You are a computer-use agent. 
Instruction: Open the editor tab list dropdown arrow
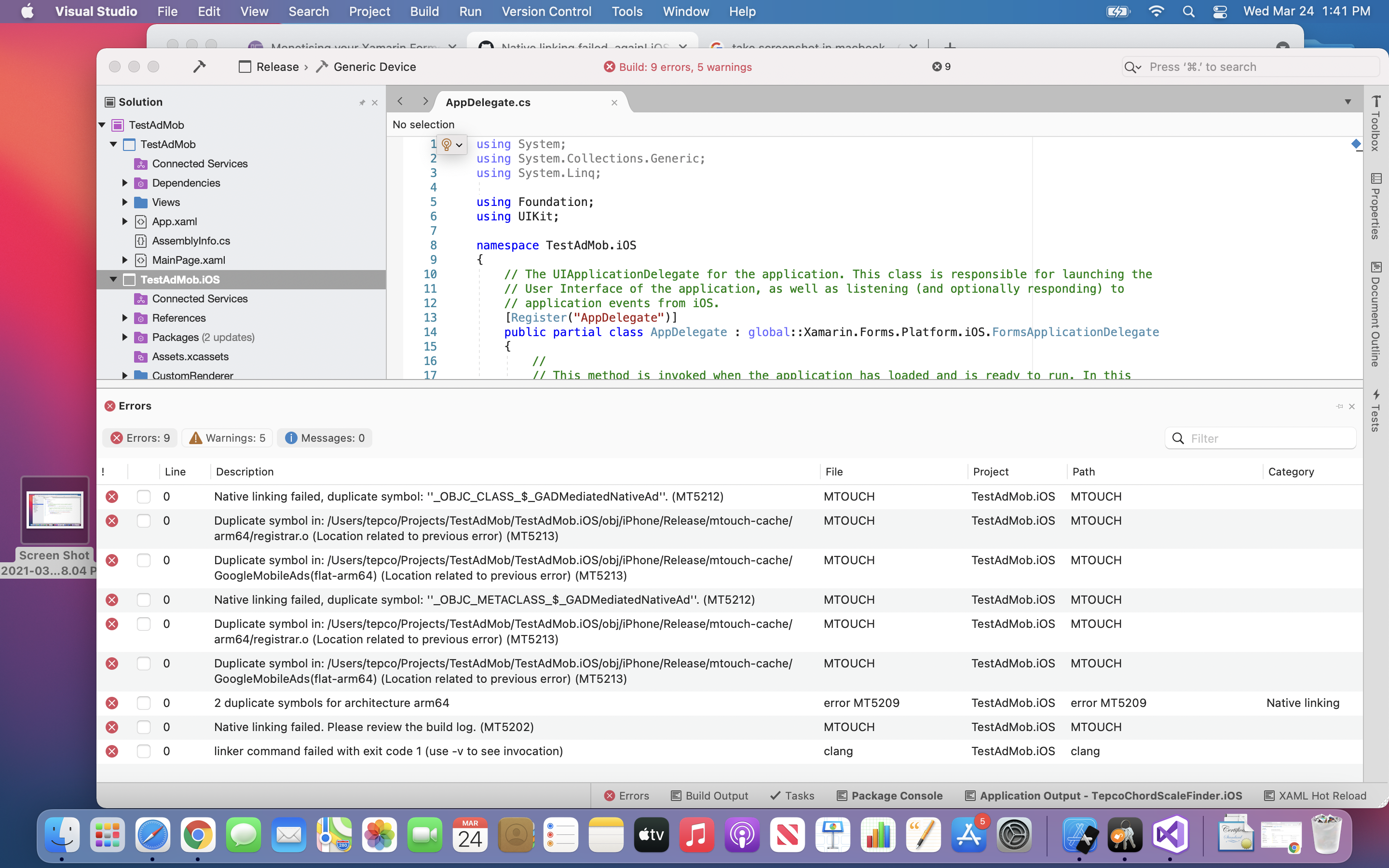click(1348, 102)
